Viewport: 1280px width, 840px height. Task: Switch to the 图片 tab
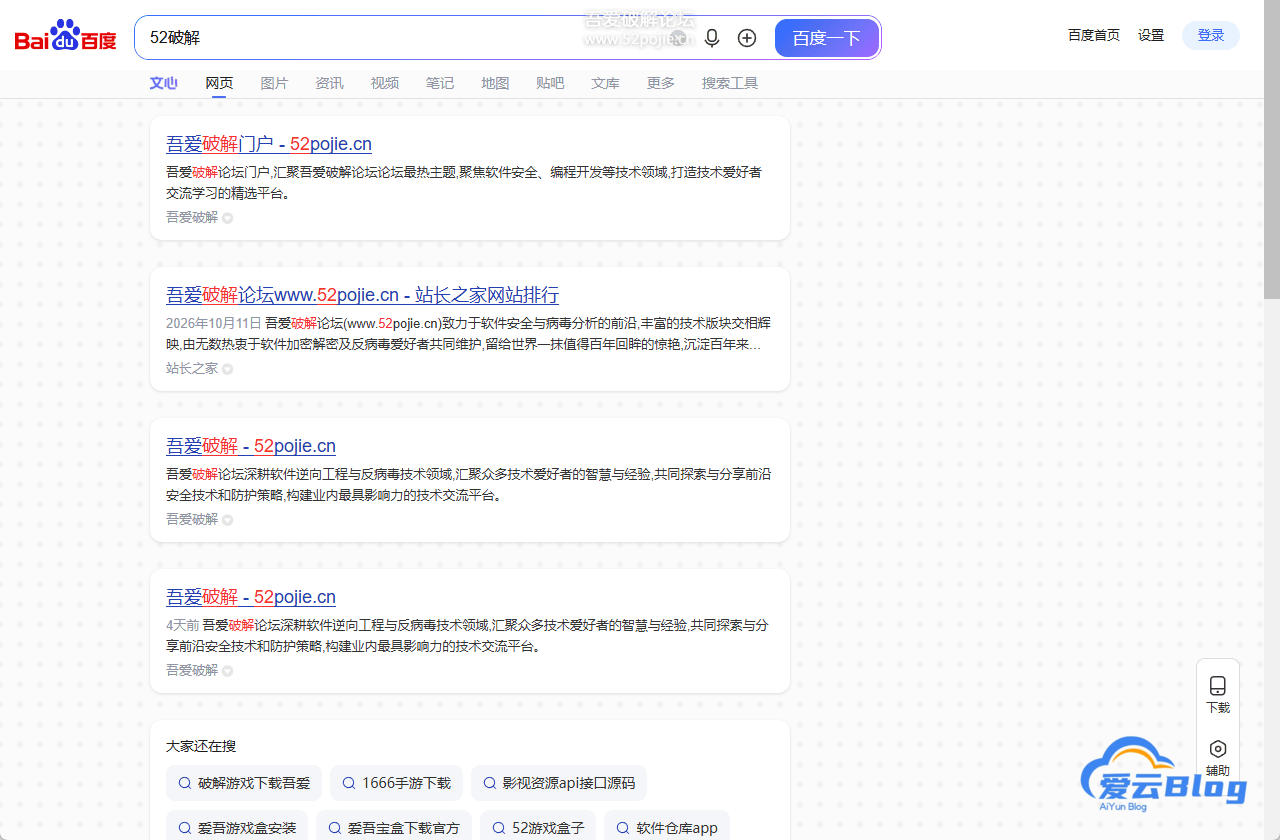tap(274, 83)
